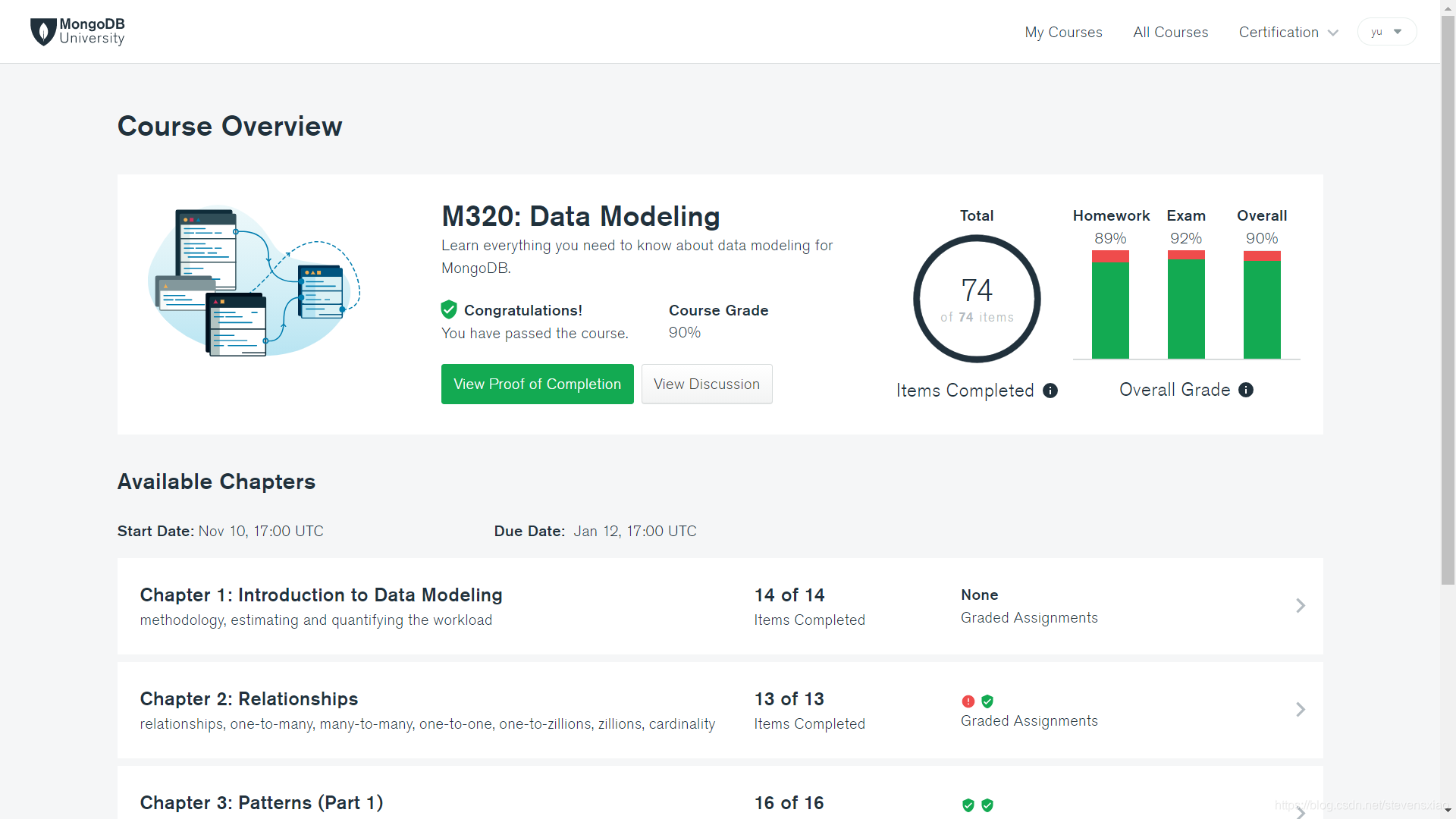Viewport: 1456px width, 819px height.
Task: Click info icon beside Items Completed
Action: pos(1050,391)
